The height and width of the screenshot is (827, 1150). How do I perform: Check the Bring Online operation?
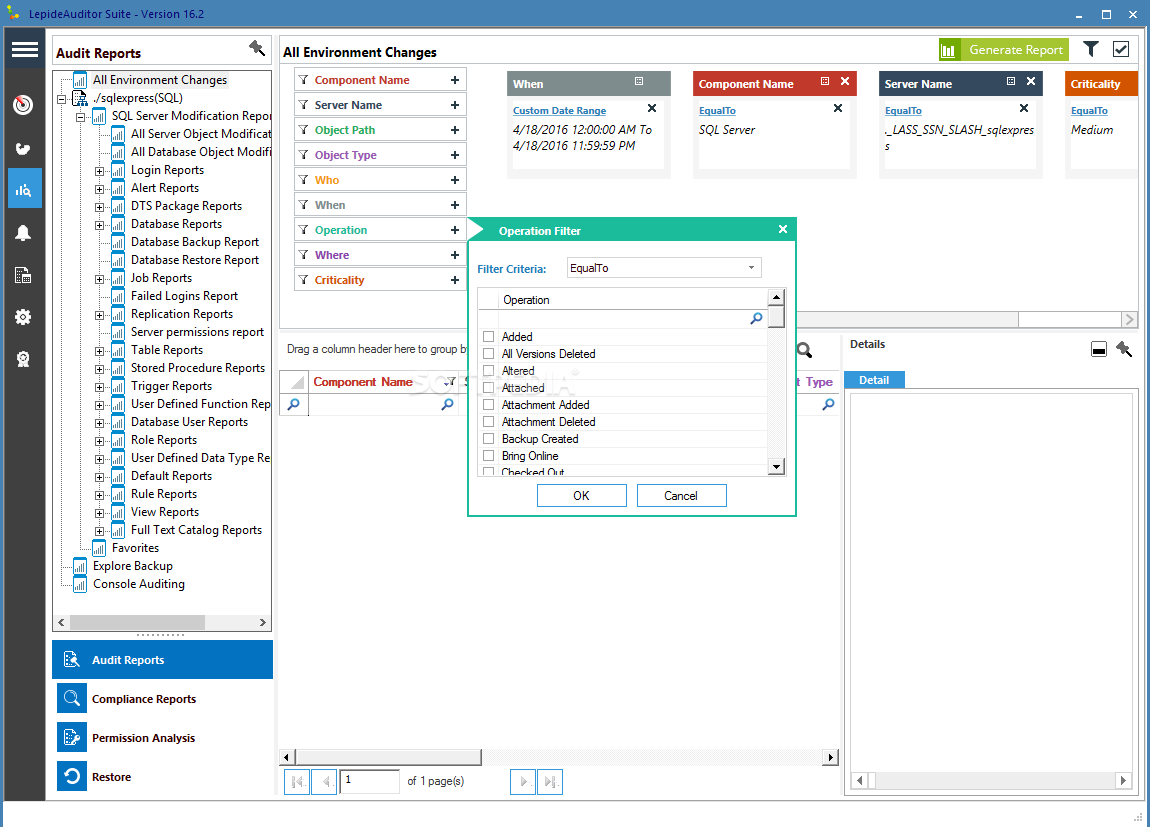[x=488, y=455]
